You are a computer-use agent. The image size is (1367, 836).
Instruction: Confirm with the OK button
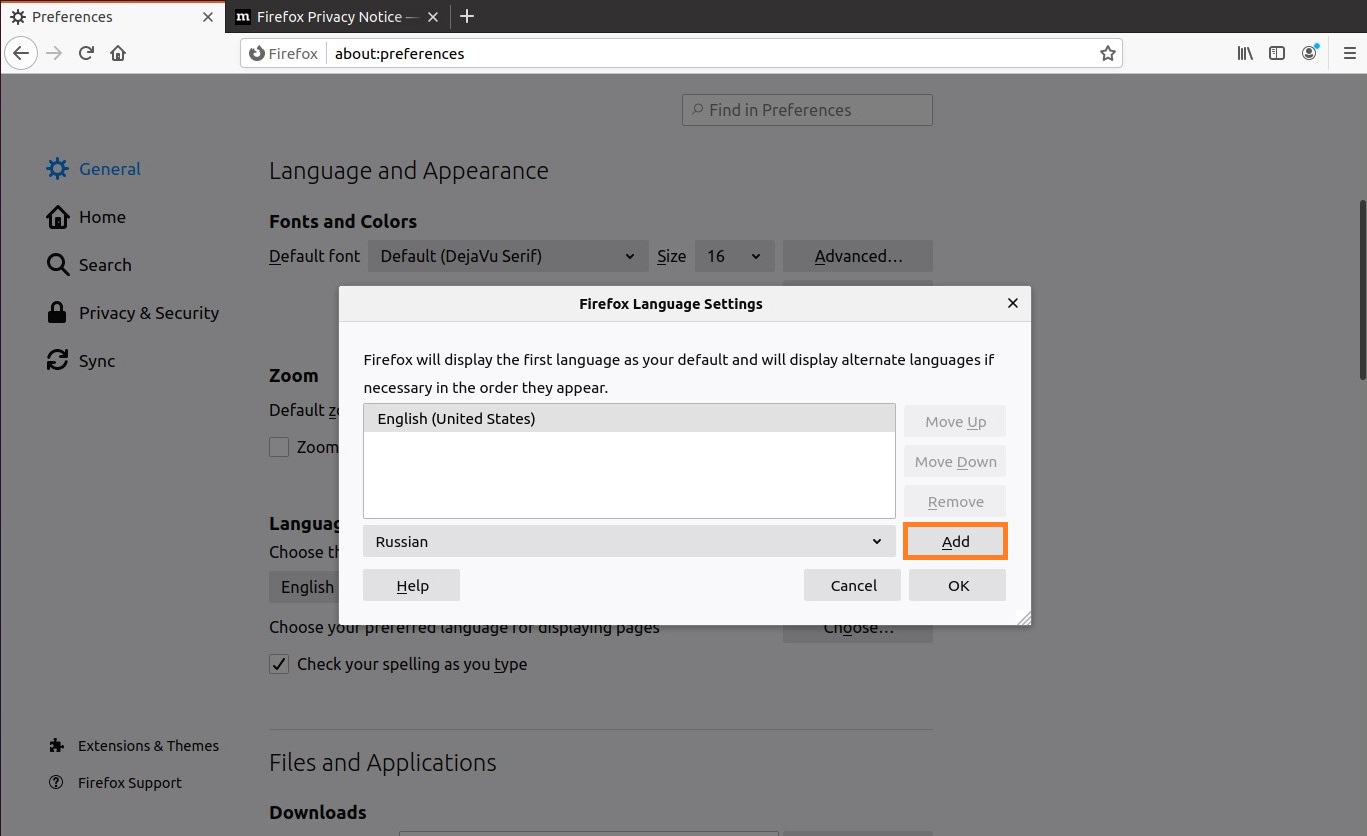tap(957, 586)
